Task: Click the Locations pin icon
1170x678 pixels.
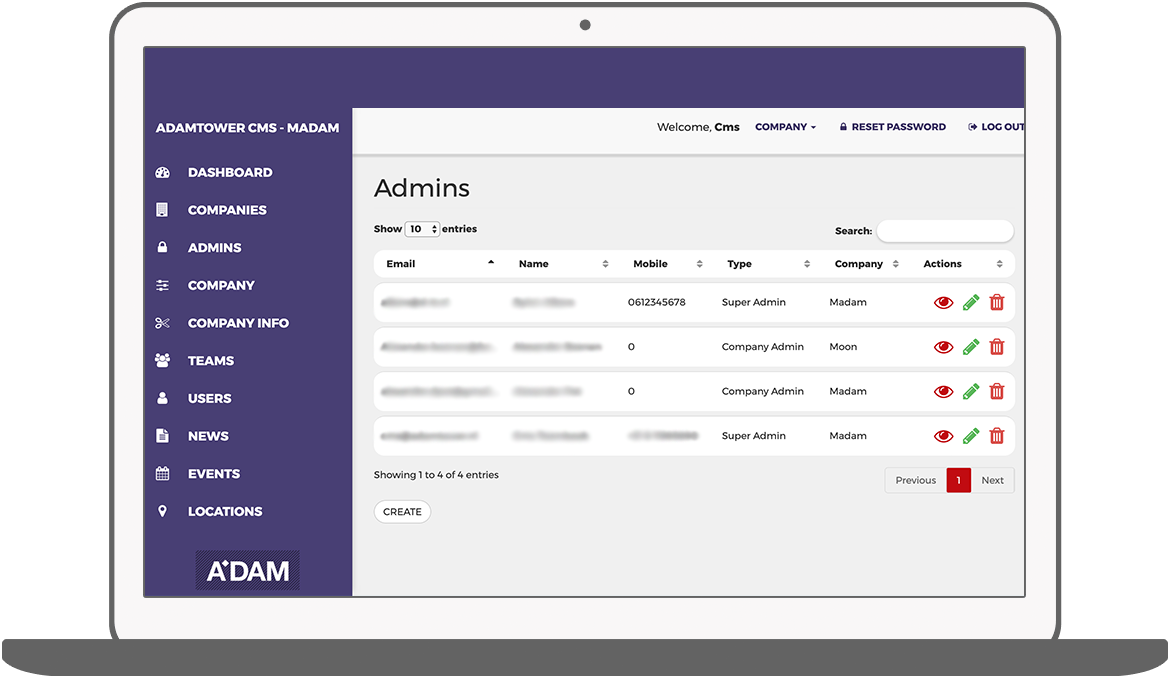Action: pos(162,511)
